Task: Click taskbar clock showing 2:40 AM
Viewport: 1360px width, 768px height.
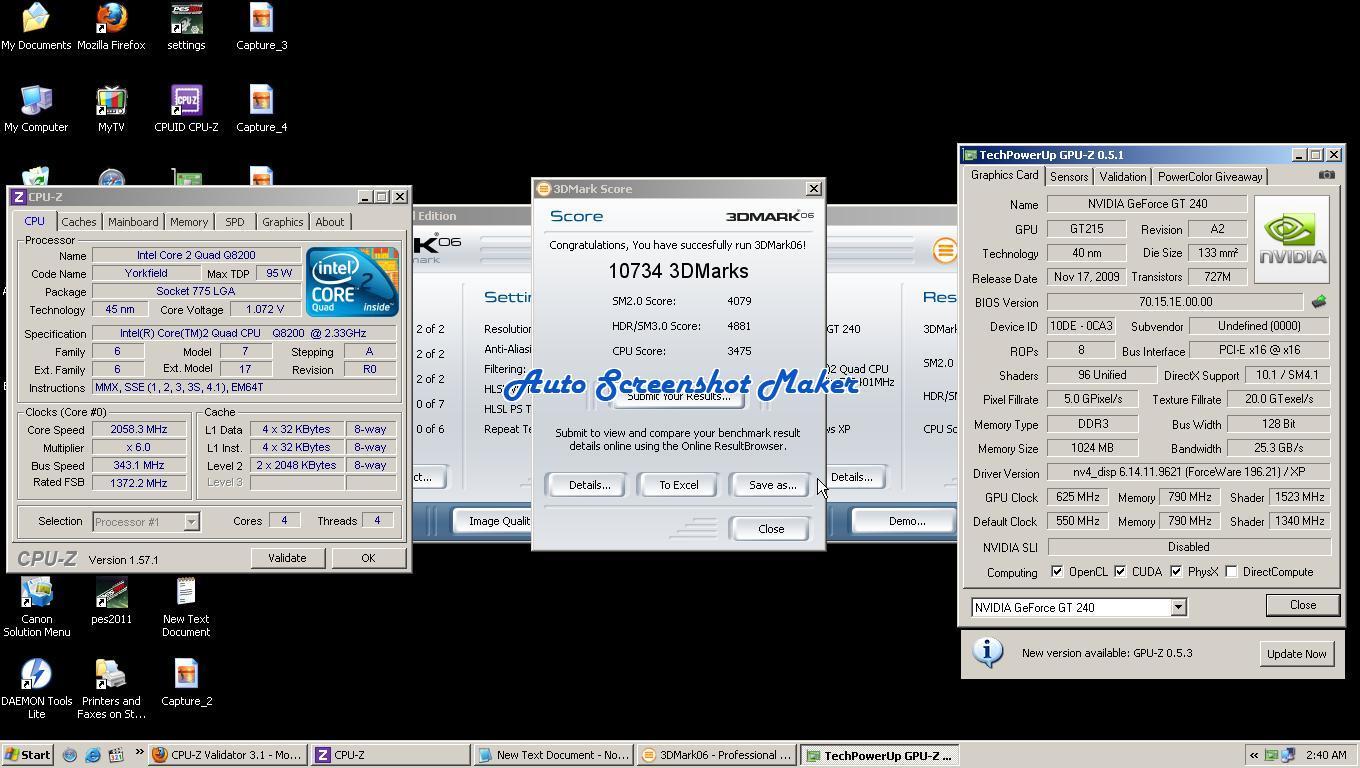Action: point(1325,755)
